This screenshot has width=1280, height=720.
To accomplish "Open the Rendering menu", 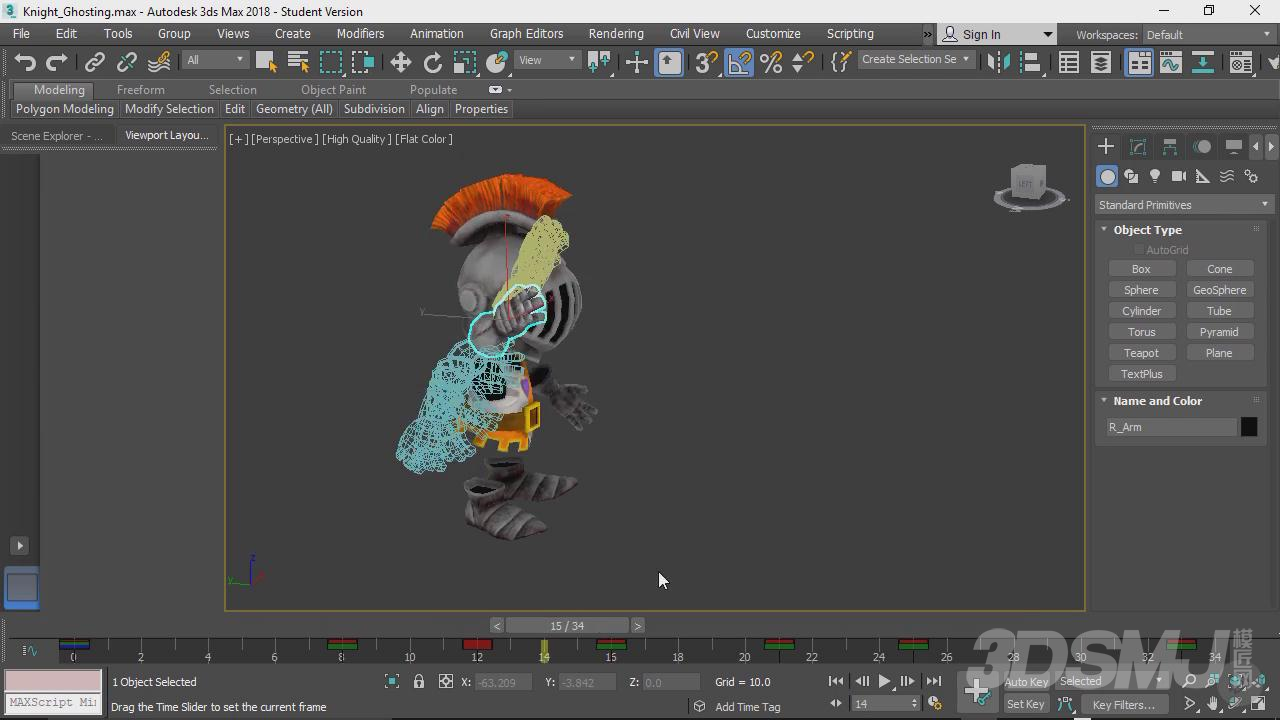I will (616, 34).
